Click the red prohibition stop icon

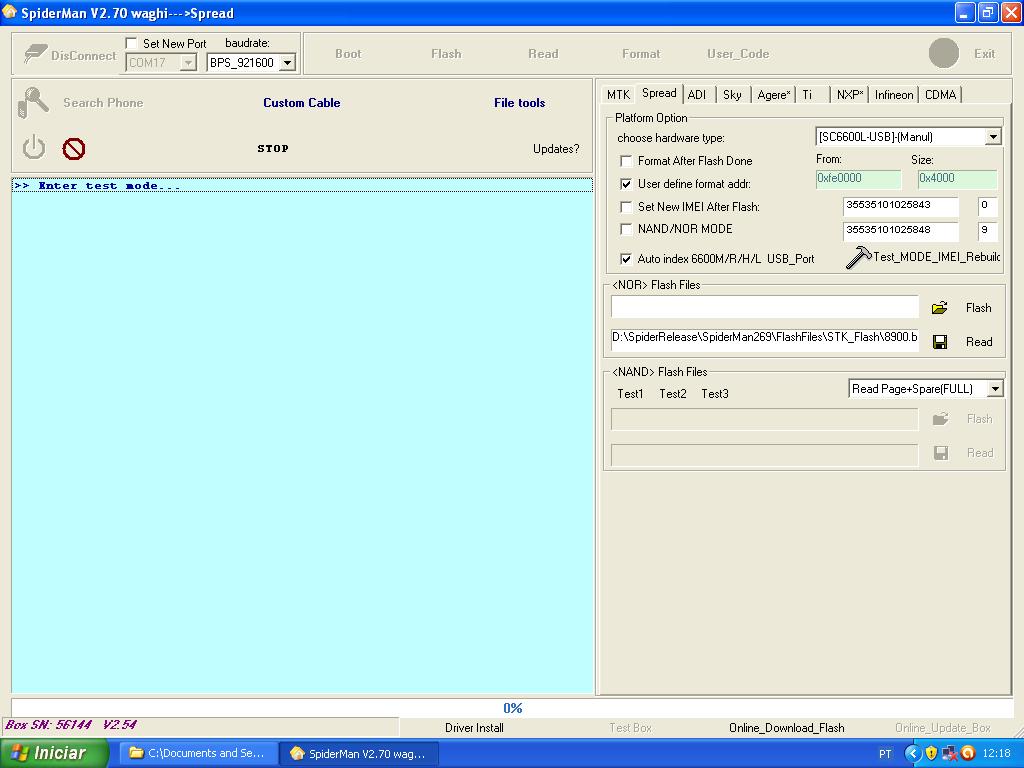(x=74, y=149)
